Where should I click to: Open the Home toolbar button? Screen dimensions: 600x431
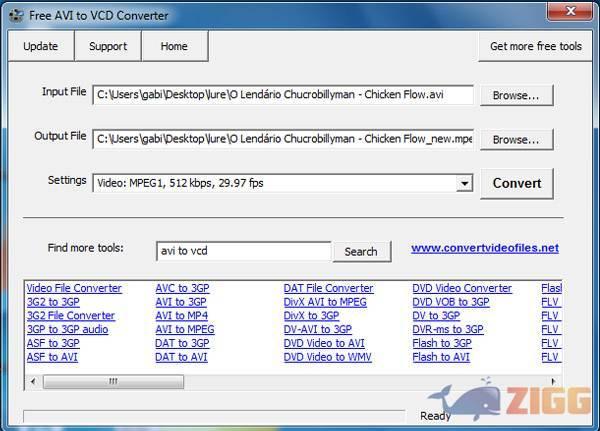point(174,46)
